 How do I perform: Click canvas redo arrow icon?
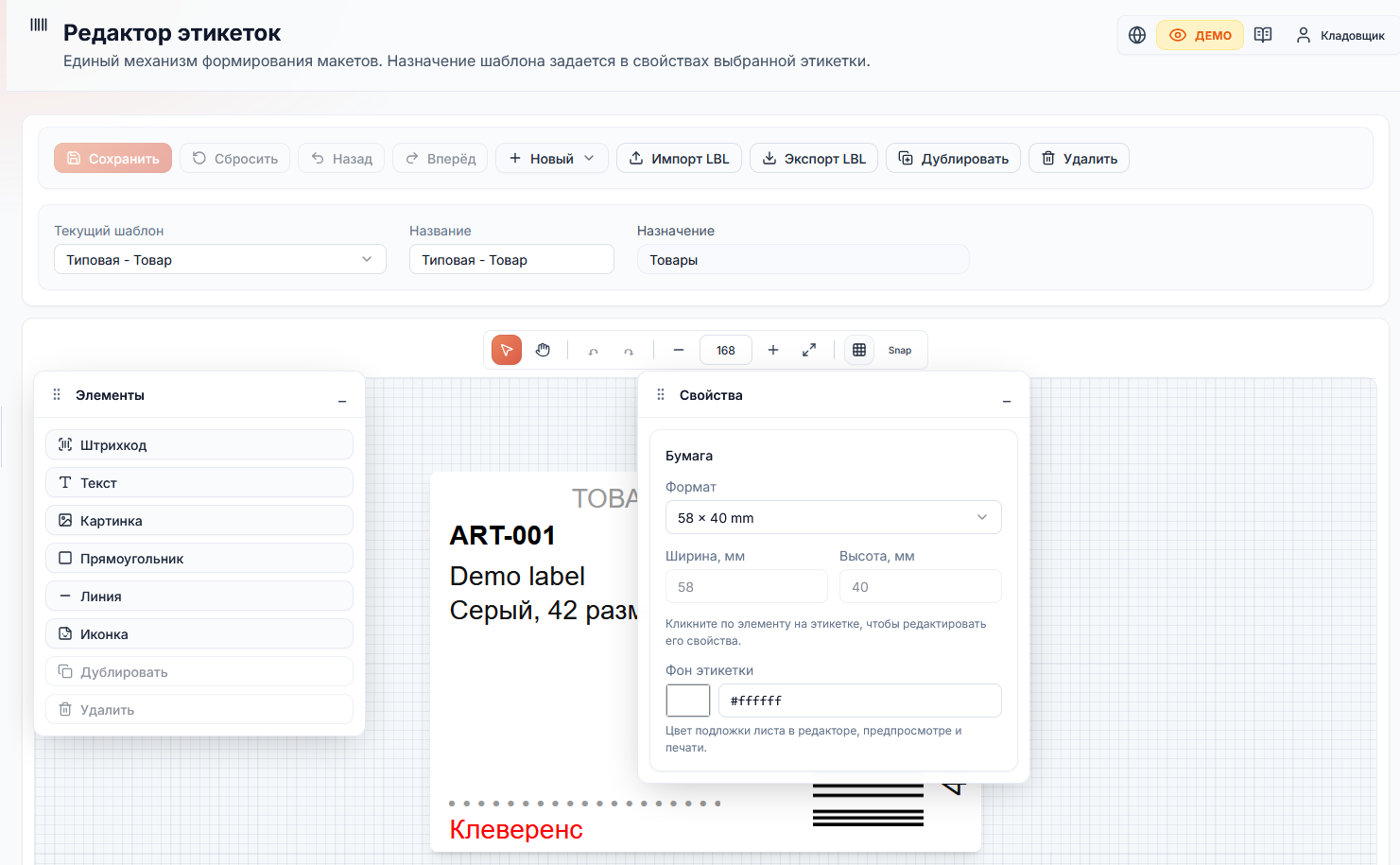click(629, 350)
